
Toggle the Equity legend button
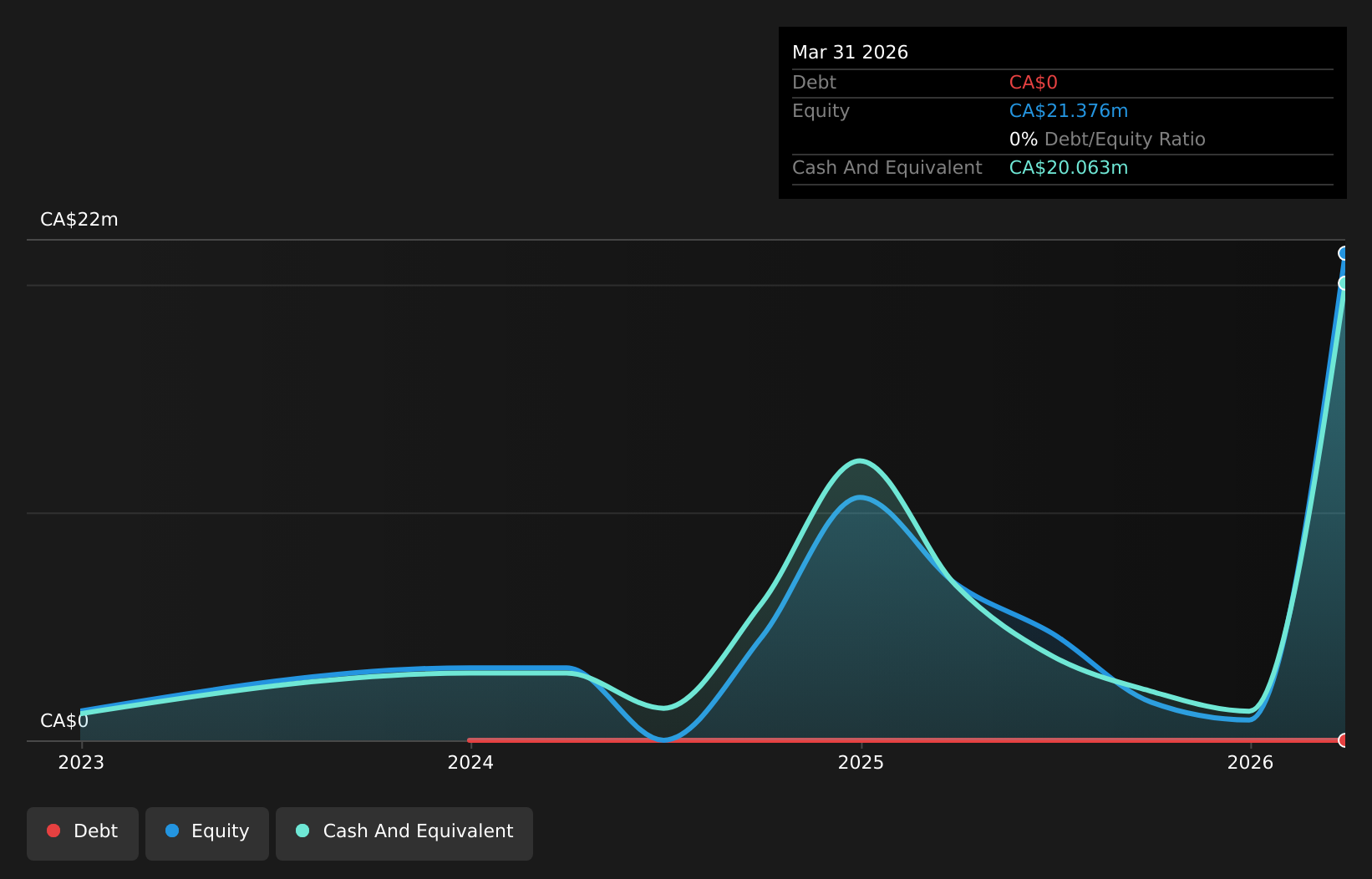pos(207,833)
